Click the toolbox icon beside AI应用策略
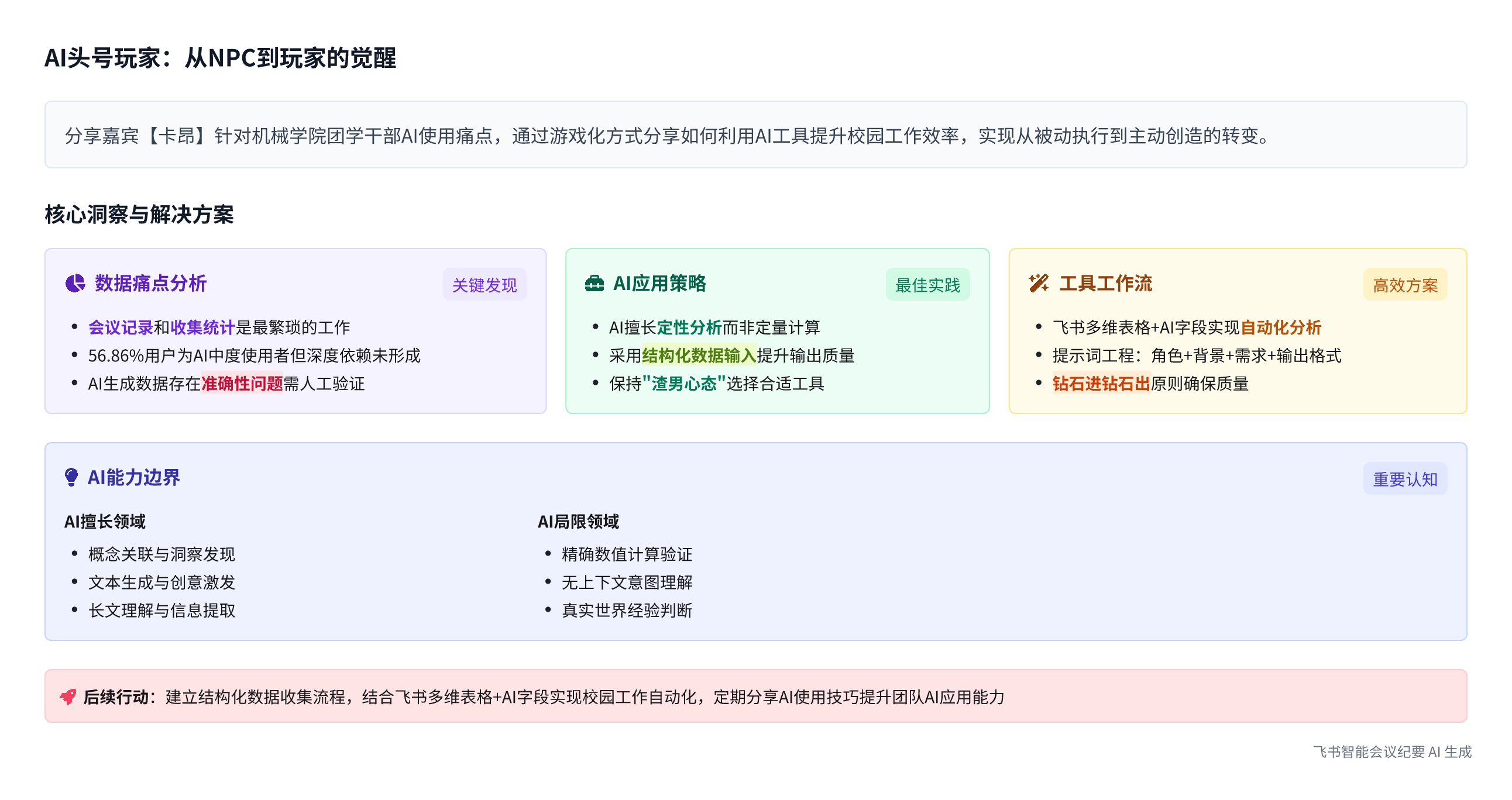 [x=594, y=283]
